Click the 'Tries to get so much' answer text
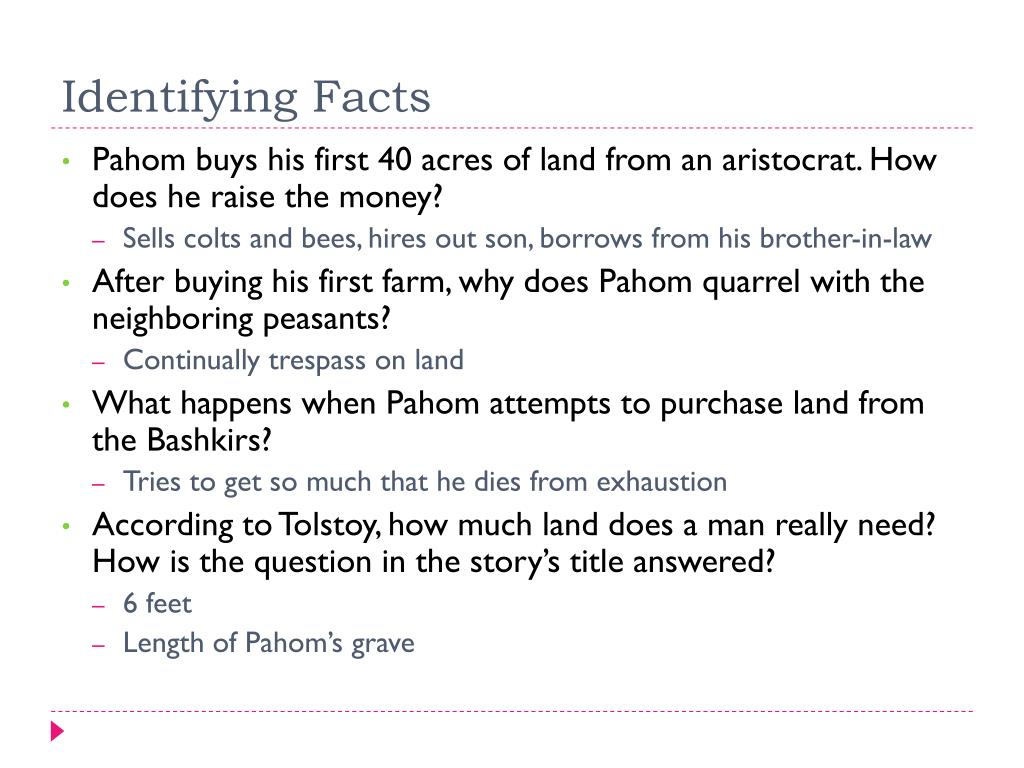This screenshot has height=768, width=1024. tap(424, 482)
